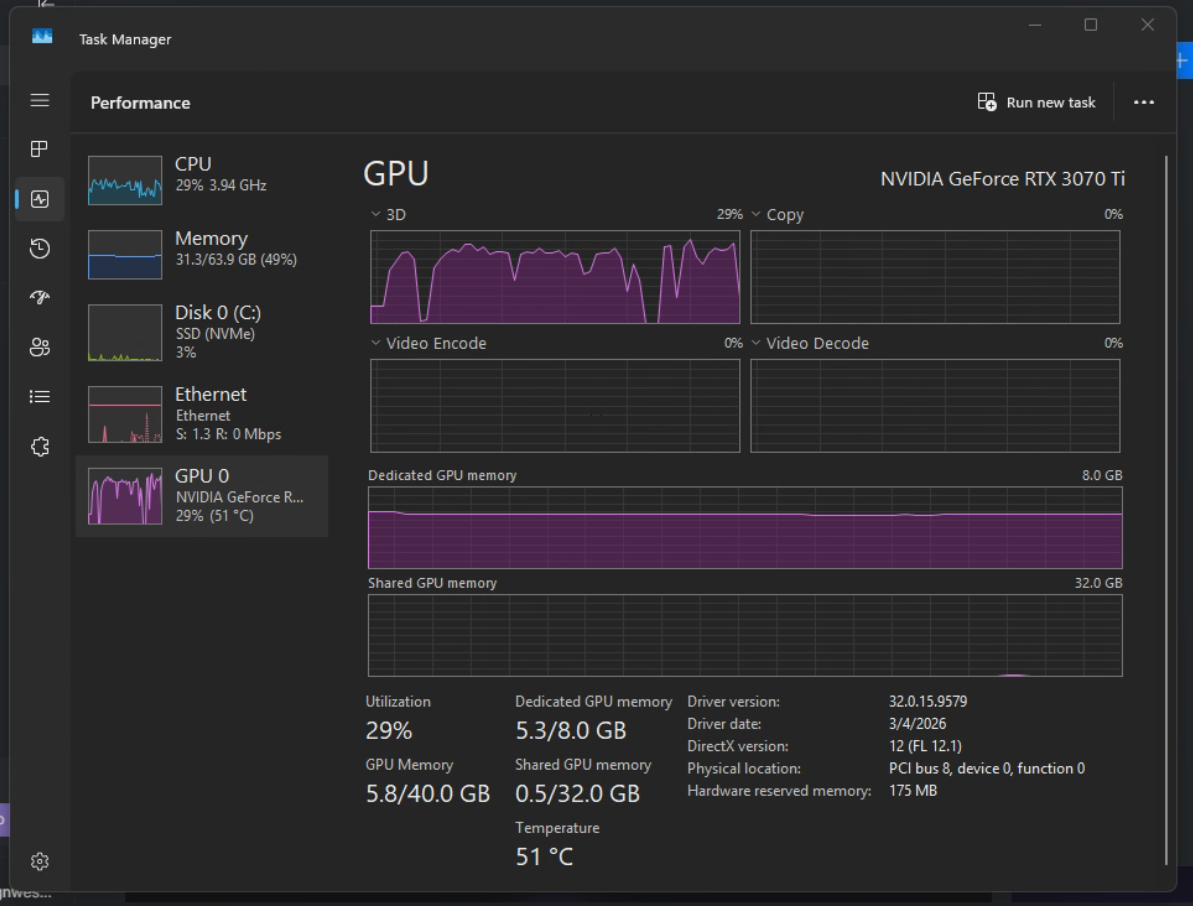Select Memory in the performance list
This screenshot has height=906, width=1193.
click(x=201, y=253)
